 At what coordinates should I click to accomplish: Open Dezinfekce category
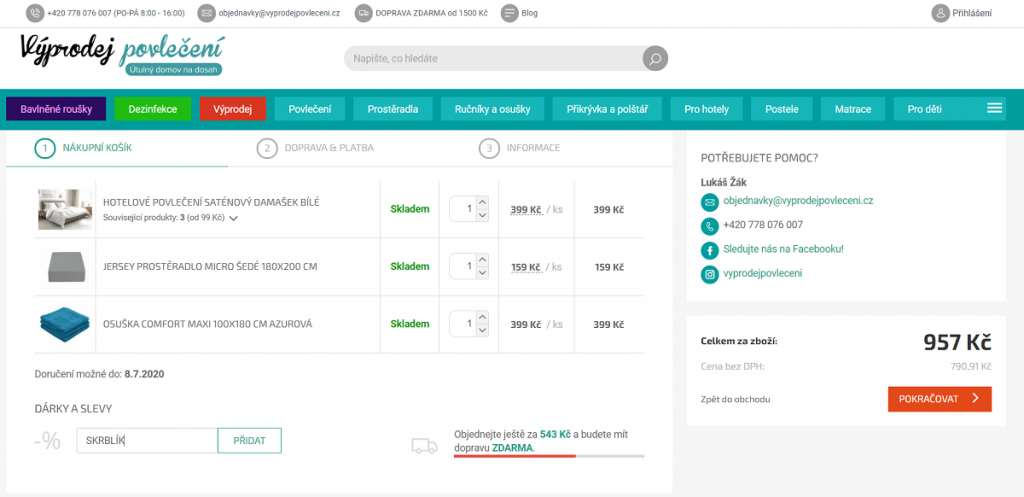pyautogui.click(x=153, y=109)
